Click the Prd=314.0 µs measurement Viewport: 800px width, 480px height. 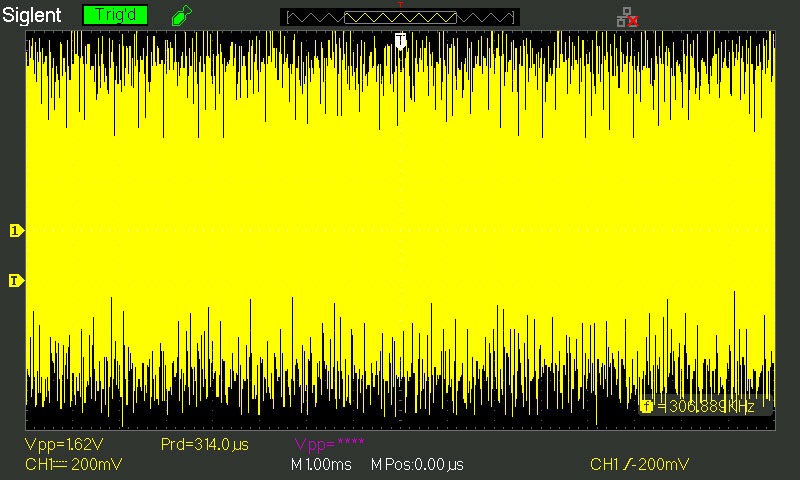tap(205, 444)
